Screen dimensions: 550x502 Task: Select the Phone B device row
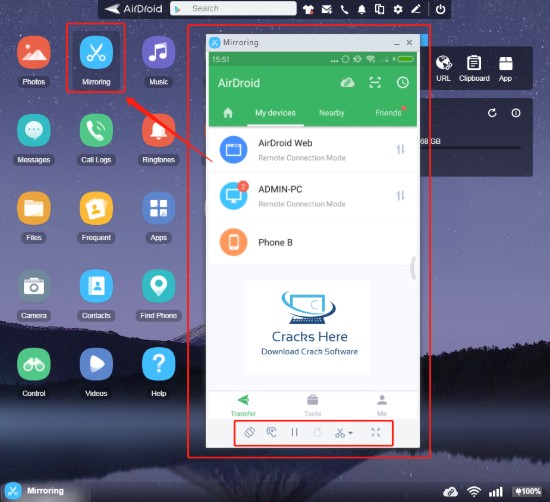[313, 242]
